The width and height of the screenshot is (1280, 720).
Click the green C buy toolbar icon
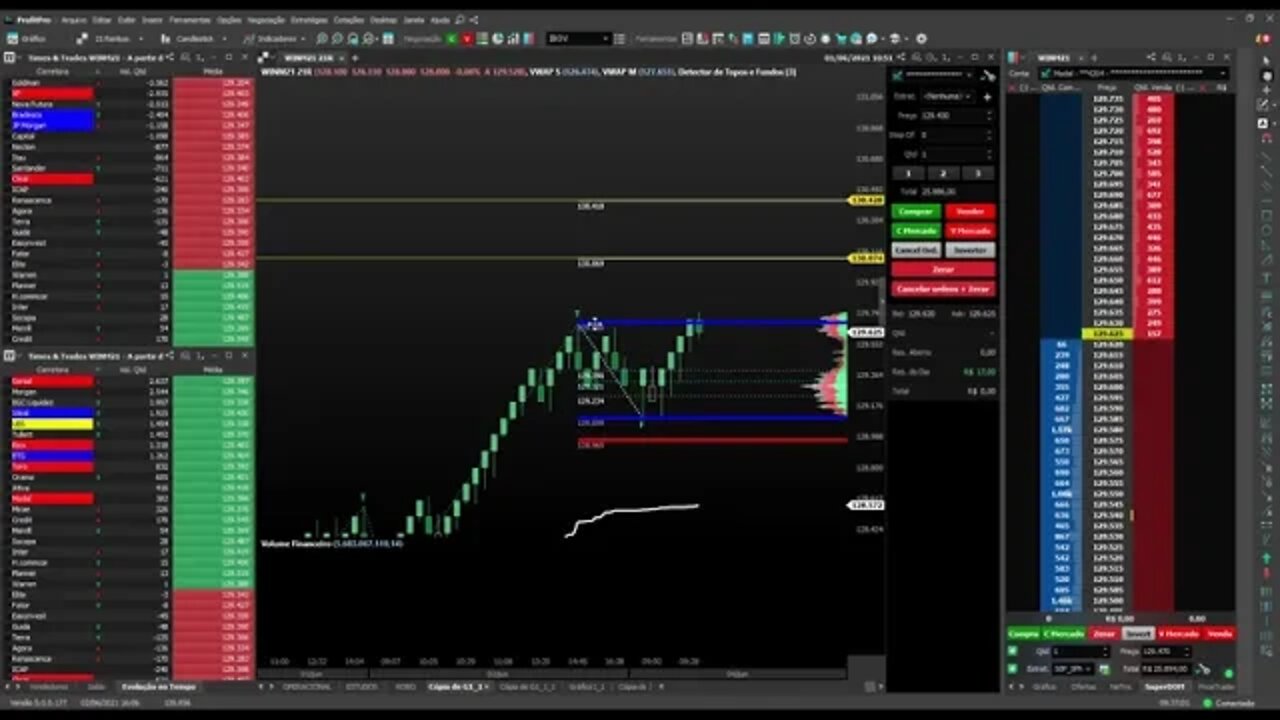pyautogui.click(x=452, y=38)
